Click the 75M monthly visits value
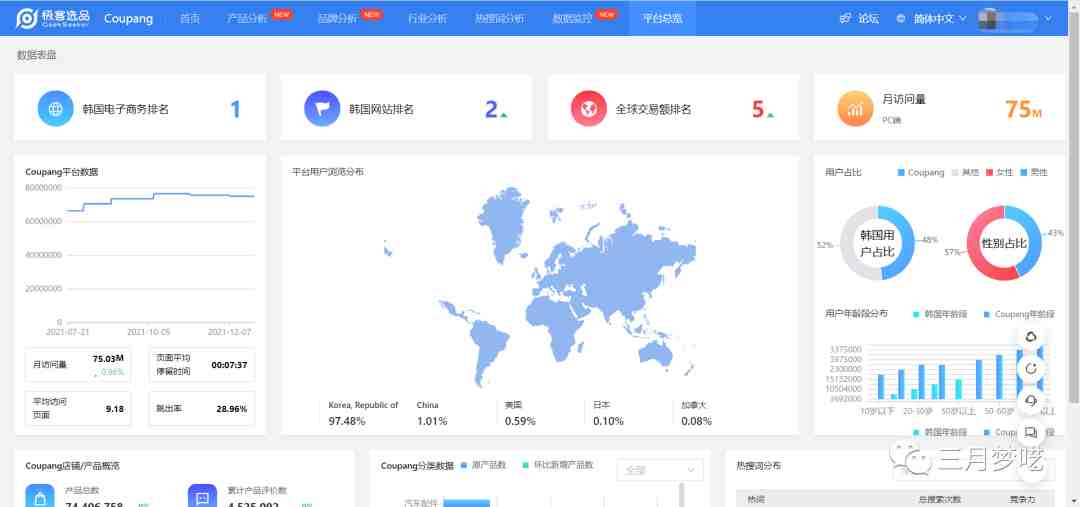Screen dimensions: 1080x507 [x=1023, y=109]
